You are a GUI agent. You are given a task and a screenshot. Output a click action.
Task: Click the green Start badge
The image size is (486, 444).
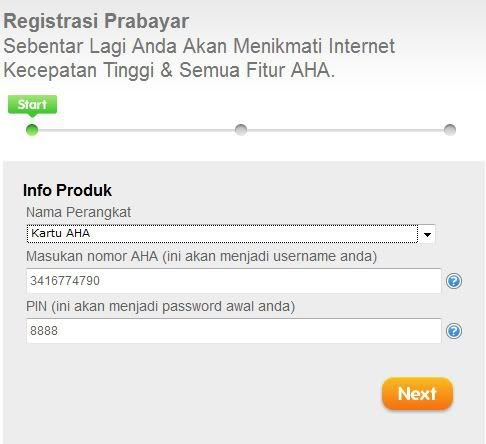32,105
